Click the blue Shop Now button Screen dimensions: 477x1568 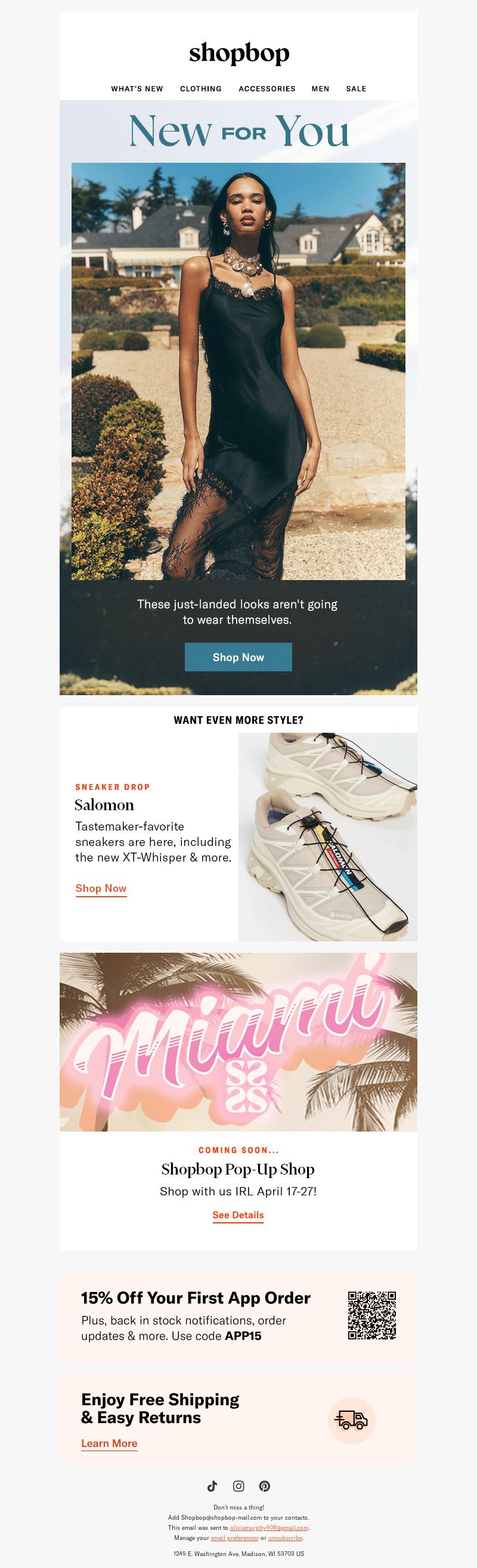[x=238, y=657]
